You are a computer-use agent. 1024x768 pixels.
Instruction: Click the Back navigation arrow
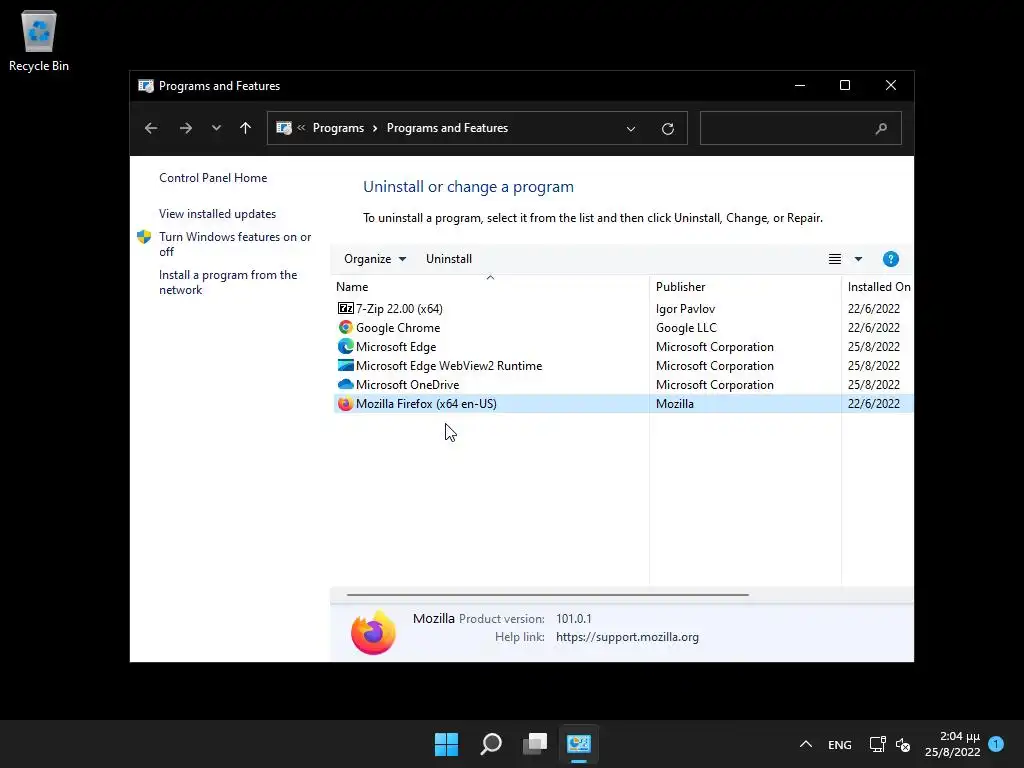point(151,129)
